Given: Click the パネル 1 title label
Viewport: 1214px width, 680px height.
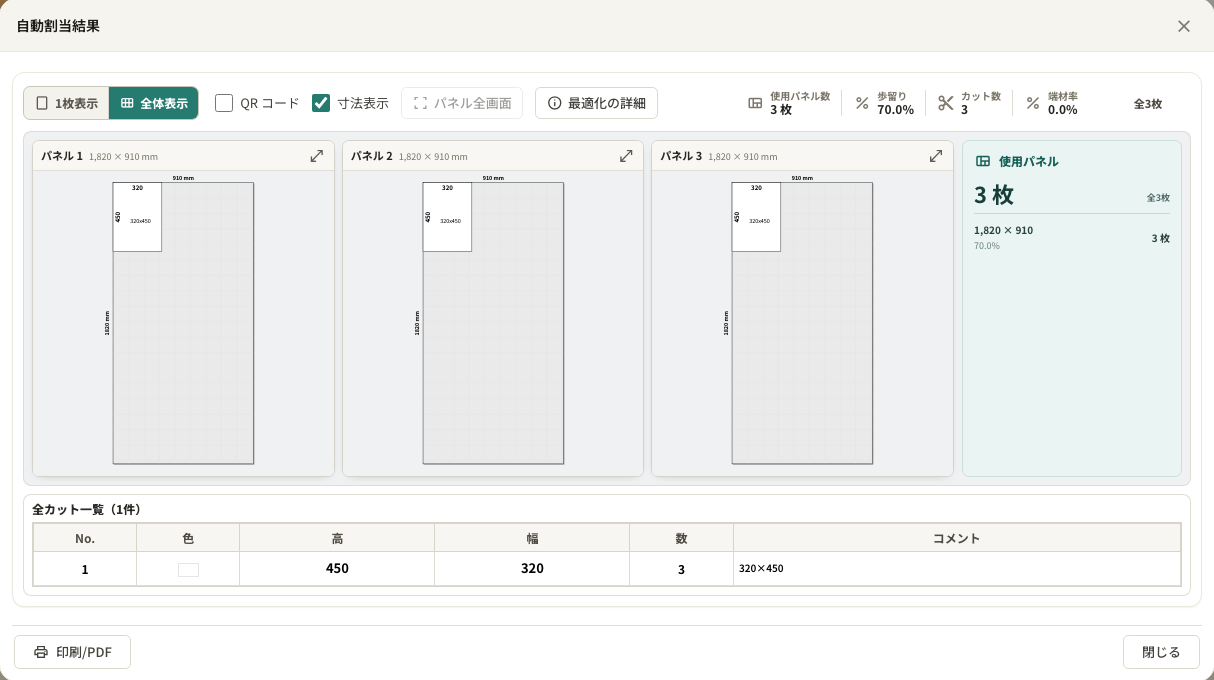Looking at the screenshot, I should pos(62,156).
